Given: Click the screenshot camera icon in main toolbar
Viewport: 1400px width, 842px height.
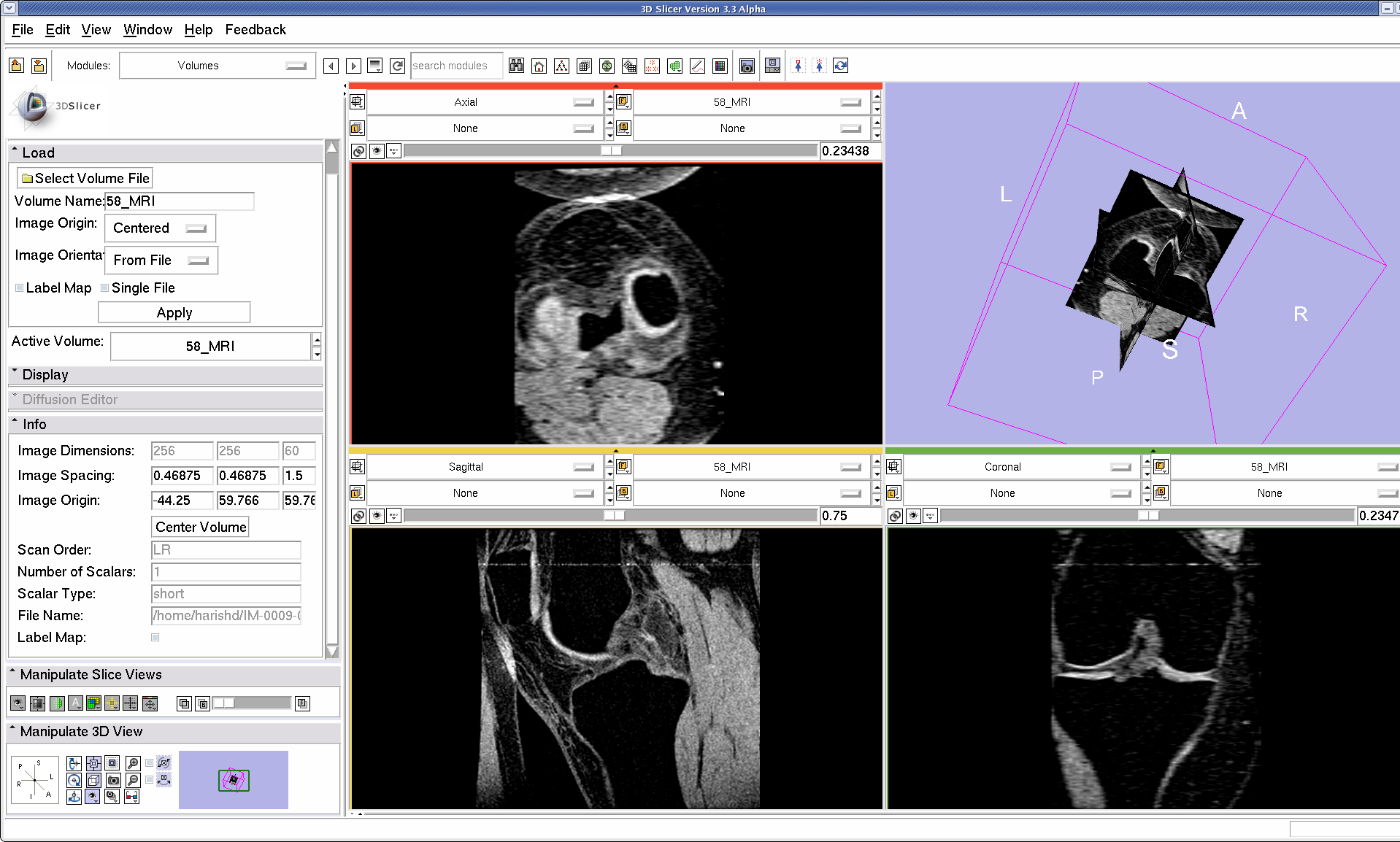Looking at the screenshot, I should [746, 66].
